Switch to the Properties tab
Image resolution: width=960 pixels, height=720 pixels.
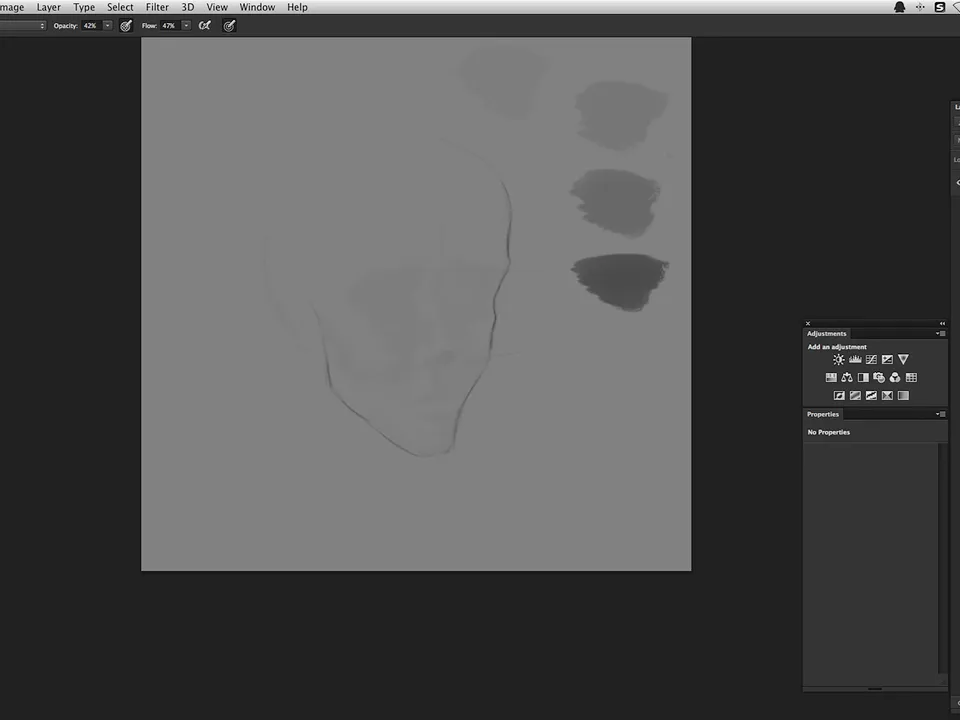click(823, 414)
